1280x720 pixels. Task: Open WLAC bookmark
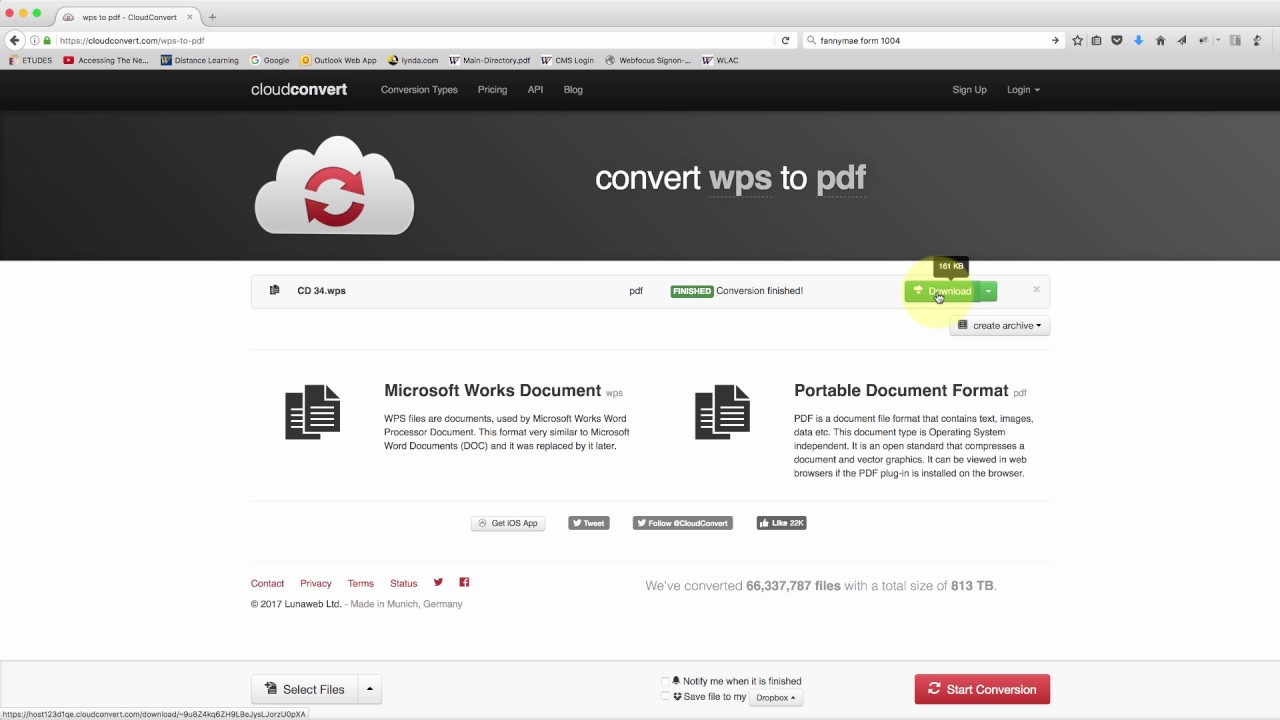720,60
